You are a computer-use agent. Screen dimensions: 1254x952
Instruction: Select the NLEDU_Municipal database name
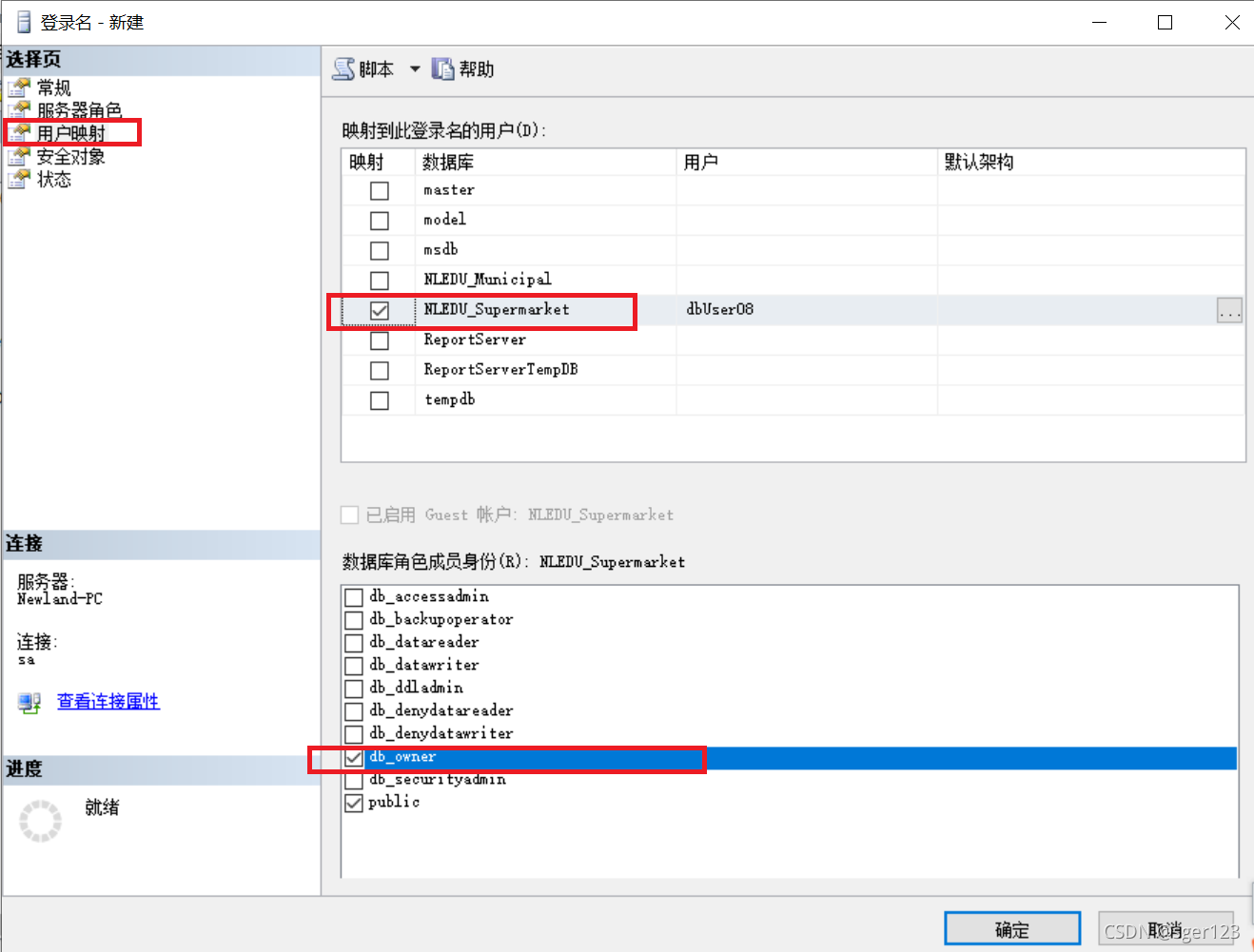pos(487,280)
